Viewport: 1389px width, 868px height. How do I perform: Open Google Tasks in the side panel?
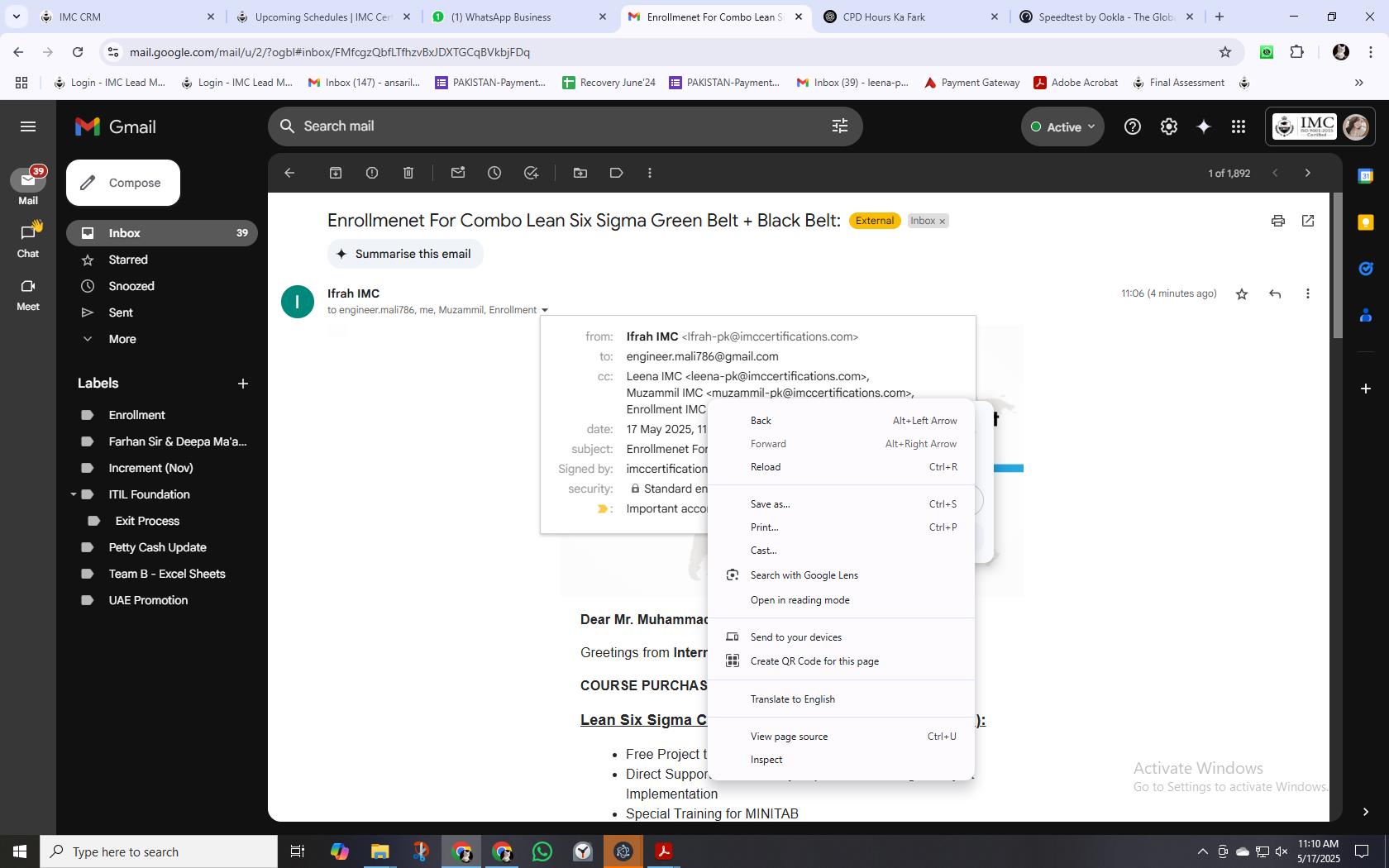click(x=1366, y=269)
